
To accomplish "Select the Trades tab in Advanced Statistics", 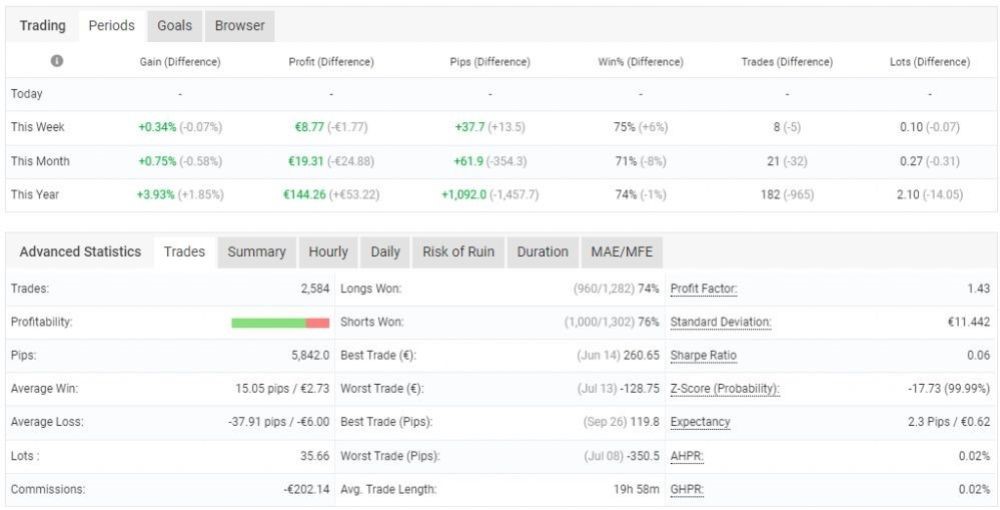I will (x=184, y=252).
